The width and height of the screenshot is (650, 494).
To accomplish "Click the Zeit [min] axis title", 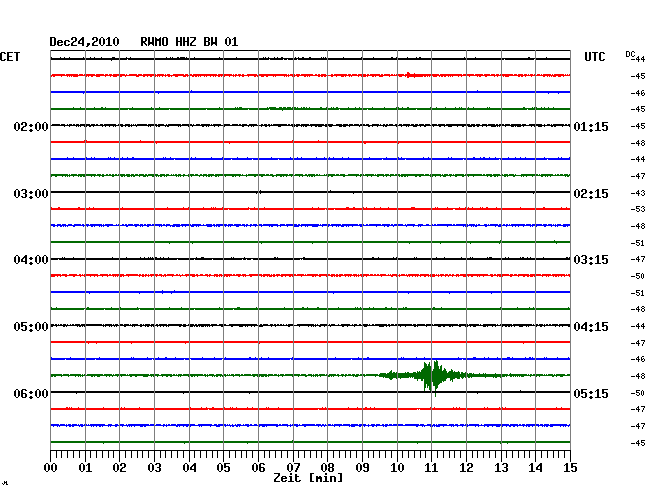I will pyautogui.click(x=308, y=478).
